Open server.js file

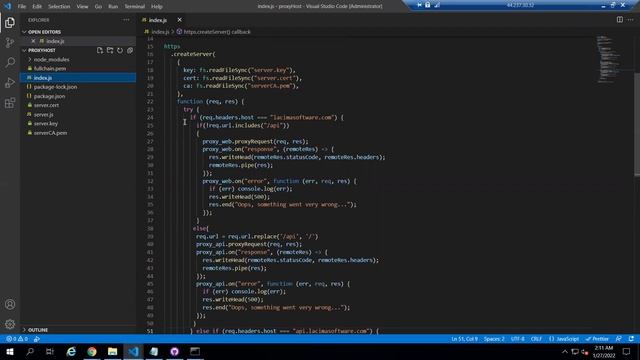[x=44, y=115]
